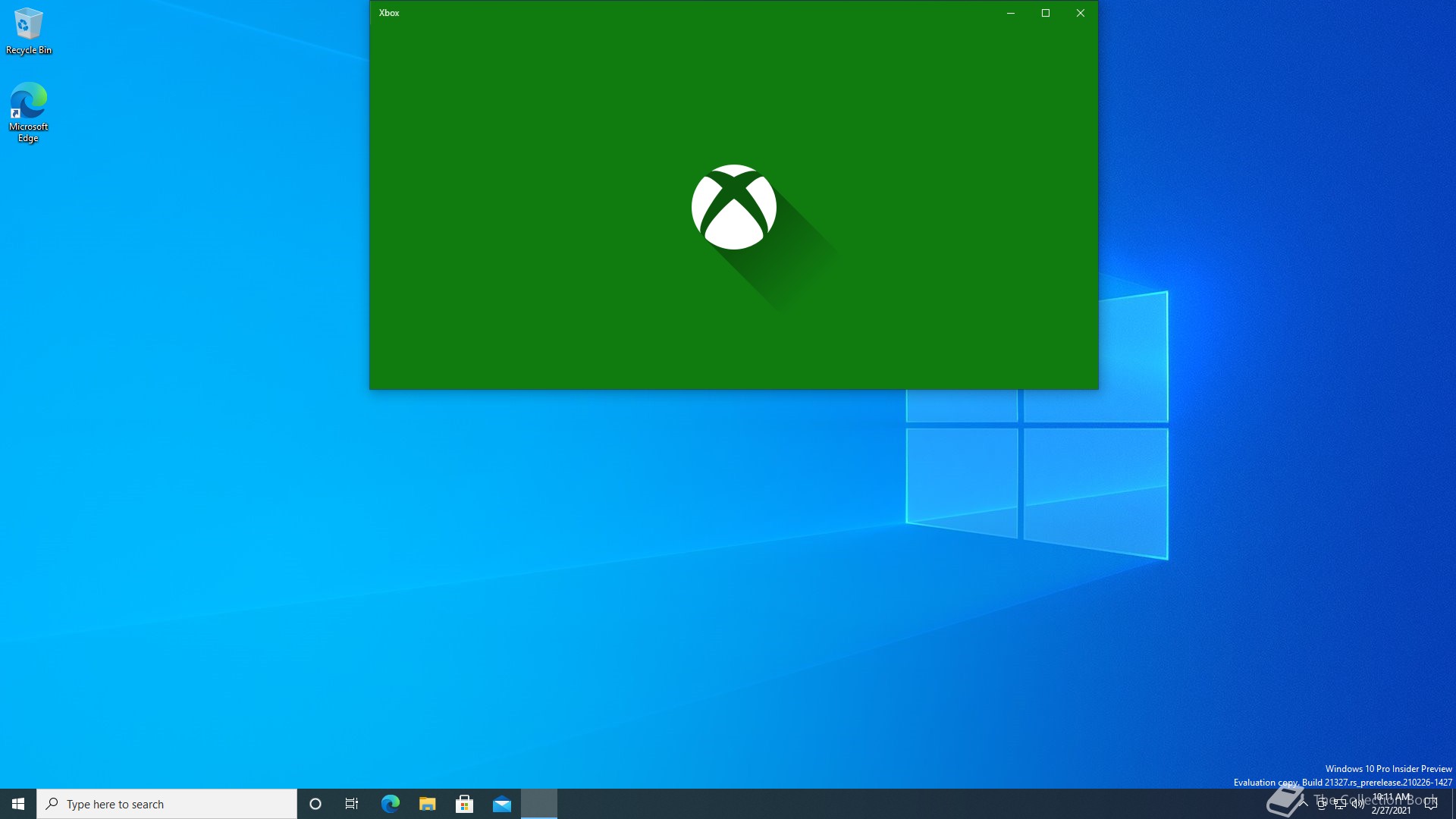Show hidden system tray icons
This screenshot has width=1456, height=819.
coord(1304,804)
